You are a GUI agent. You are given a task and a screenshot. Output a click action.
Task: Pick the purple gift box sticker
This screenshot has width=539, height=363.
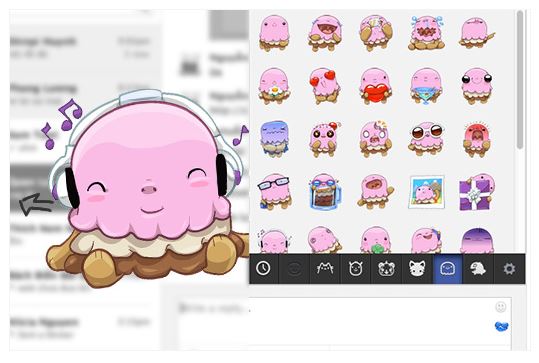click(x=477, y=192)
